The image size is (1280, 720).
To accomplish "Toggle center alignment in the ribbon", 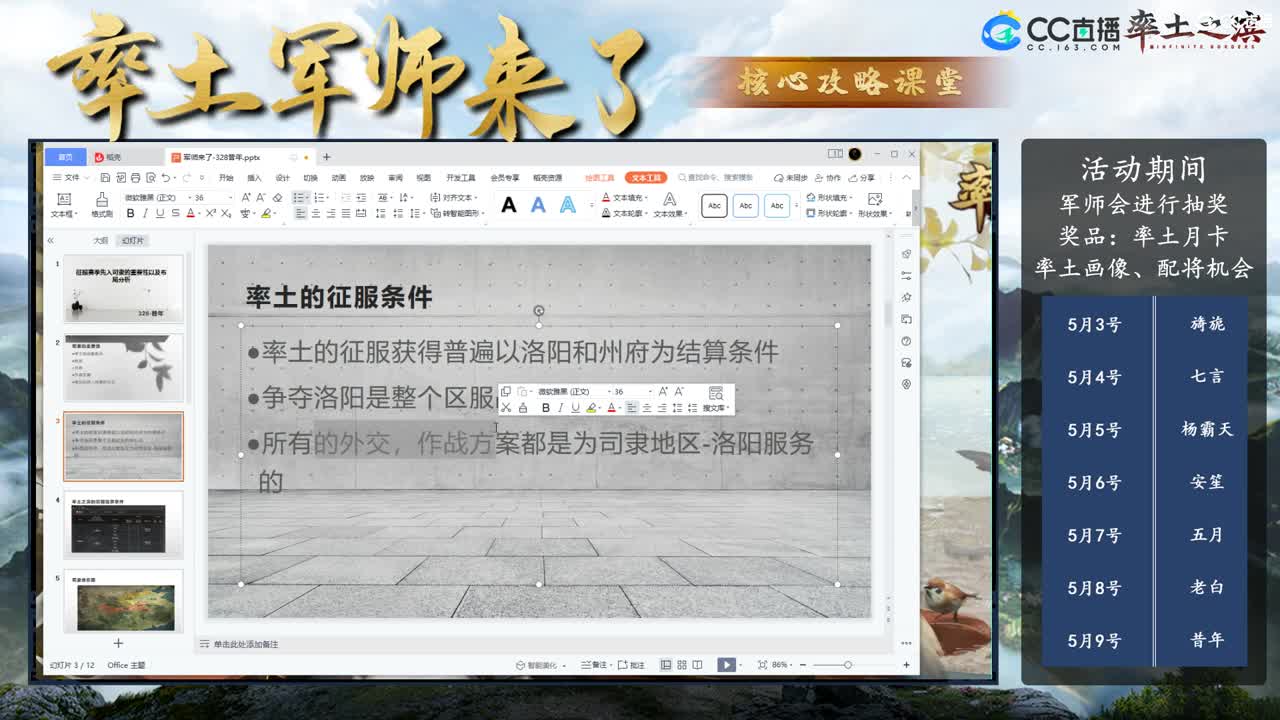I will tap(316, 213).
